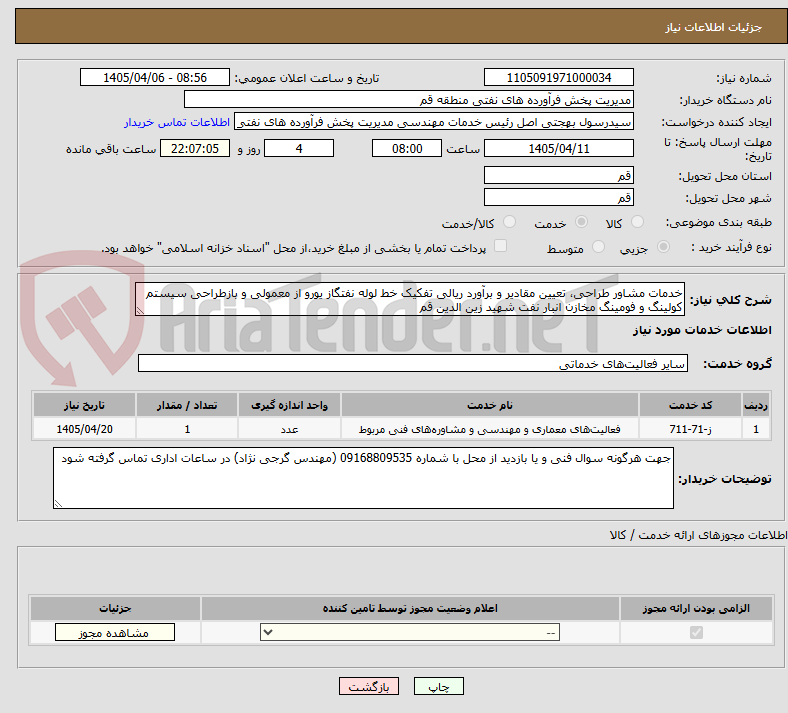Click the کد خدمت column header
The width and height of the screenshot is (788, 713).
click(x=691, y=405)
